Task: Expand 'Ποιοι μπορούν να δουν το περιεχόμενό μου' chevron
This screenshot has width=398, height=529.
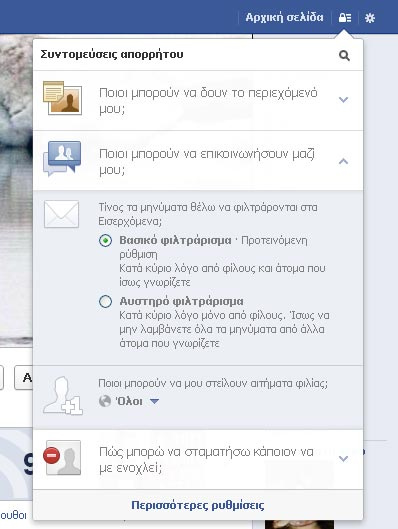Action: point(343,100)
